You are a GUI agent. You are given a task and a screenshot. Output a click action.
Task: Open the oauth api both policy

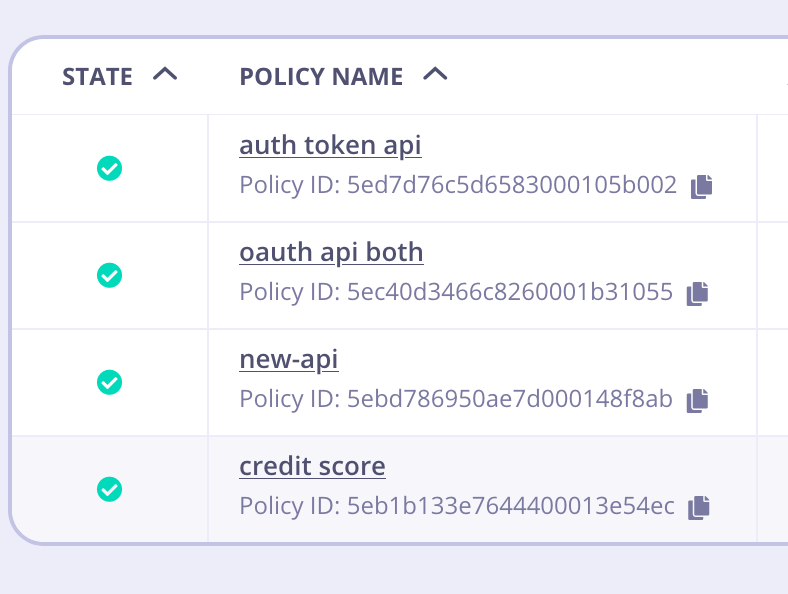click(x=331, y=253)
